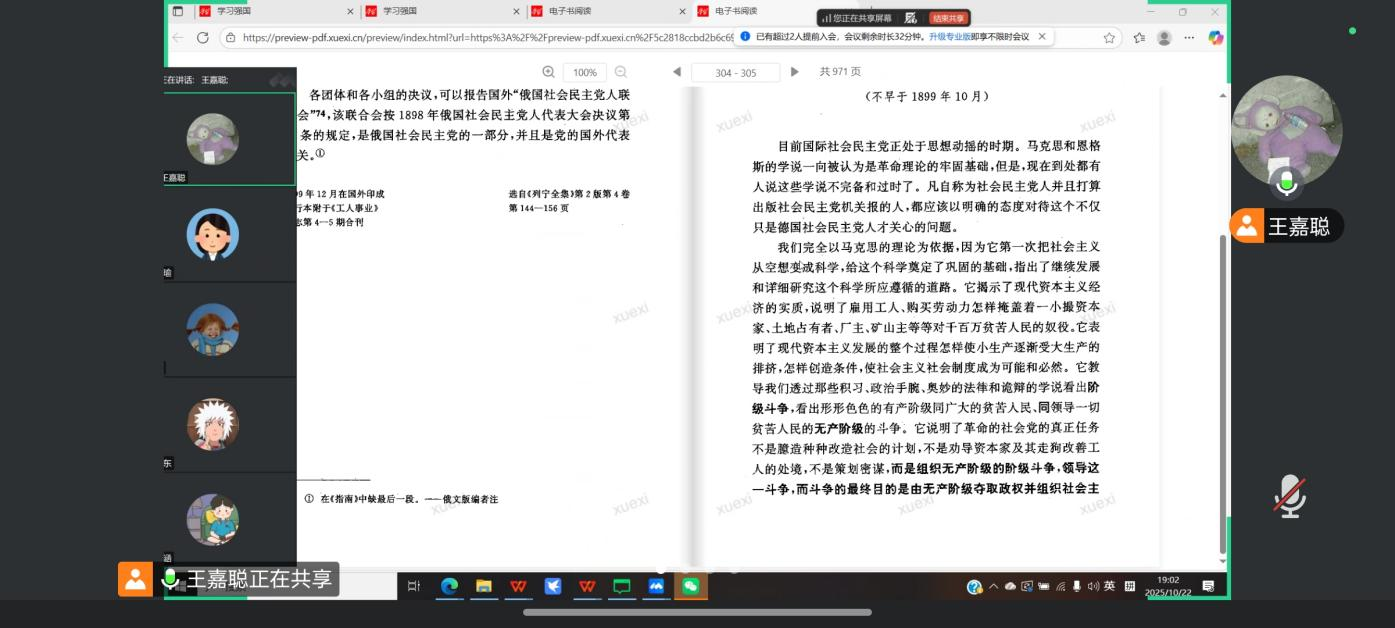Click the 304 - 305 page number field
The image size is (1395, 628).
736,73
